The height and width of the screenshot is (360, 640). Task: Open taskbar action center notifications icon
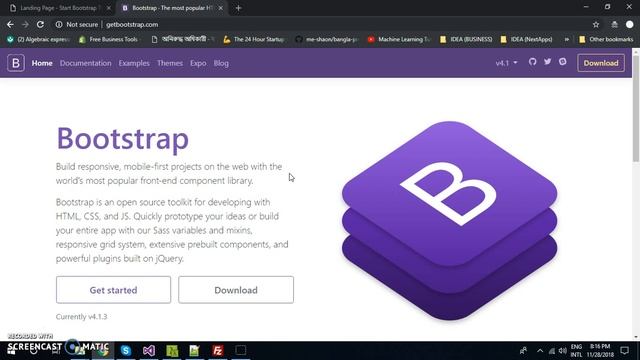624,351
